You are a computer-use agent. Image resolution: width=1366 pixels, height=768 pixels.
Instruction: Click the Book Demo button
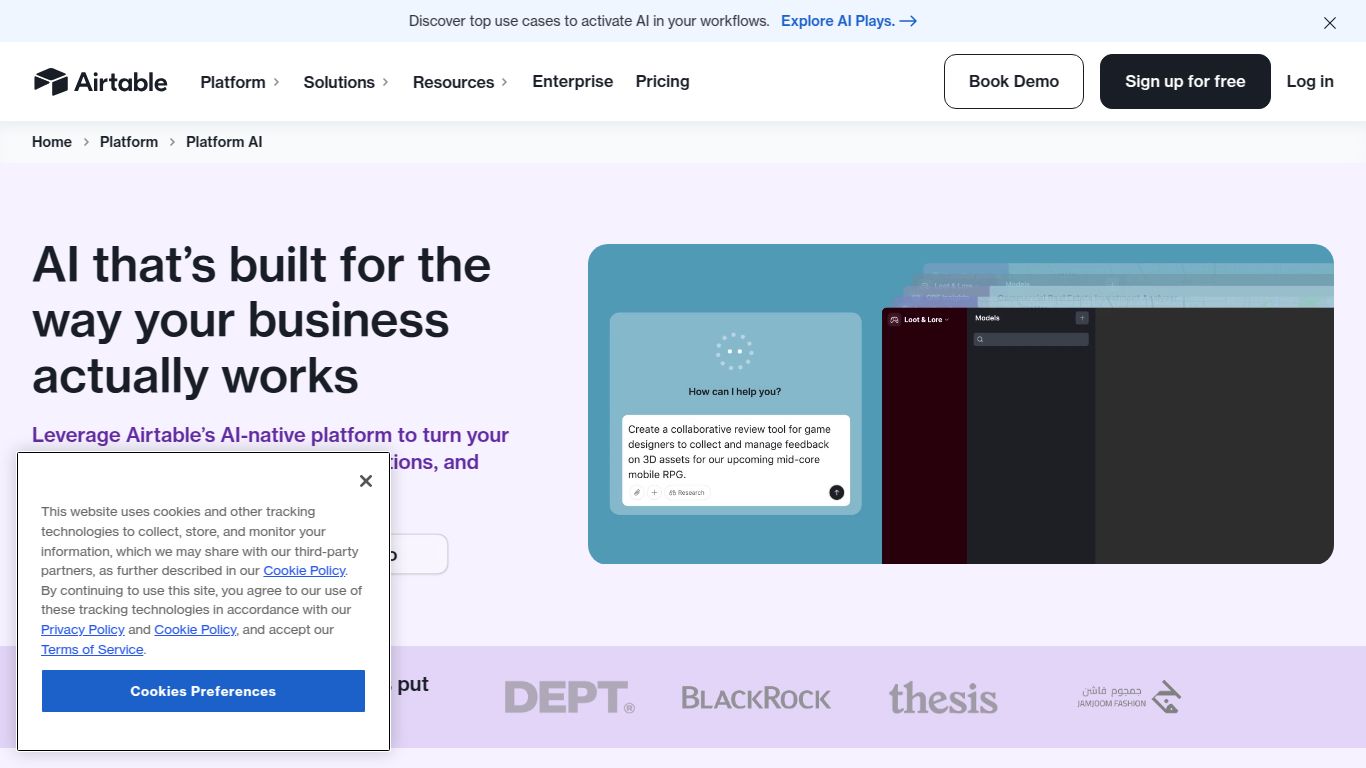[1013, 81]
